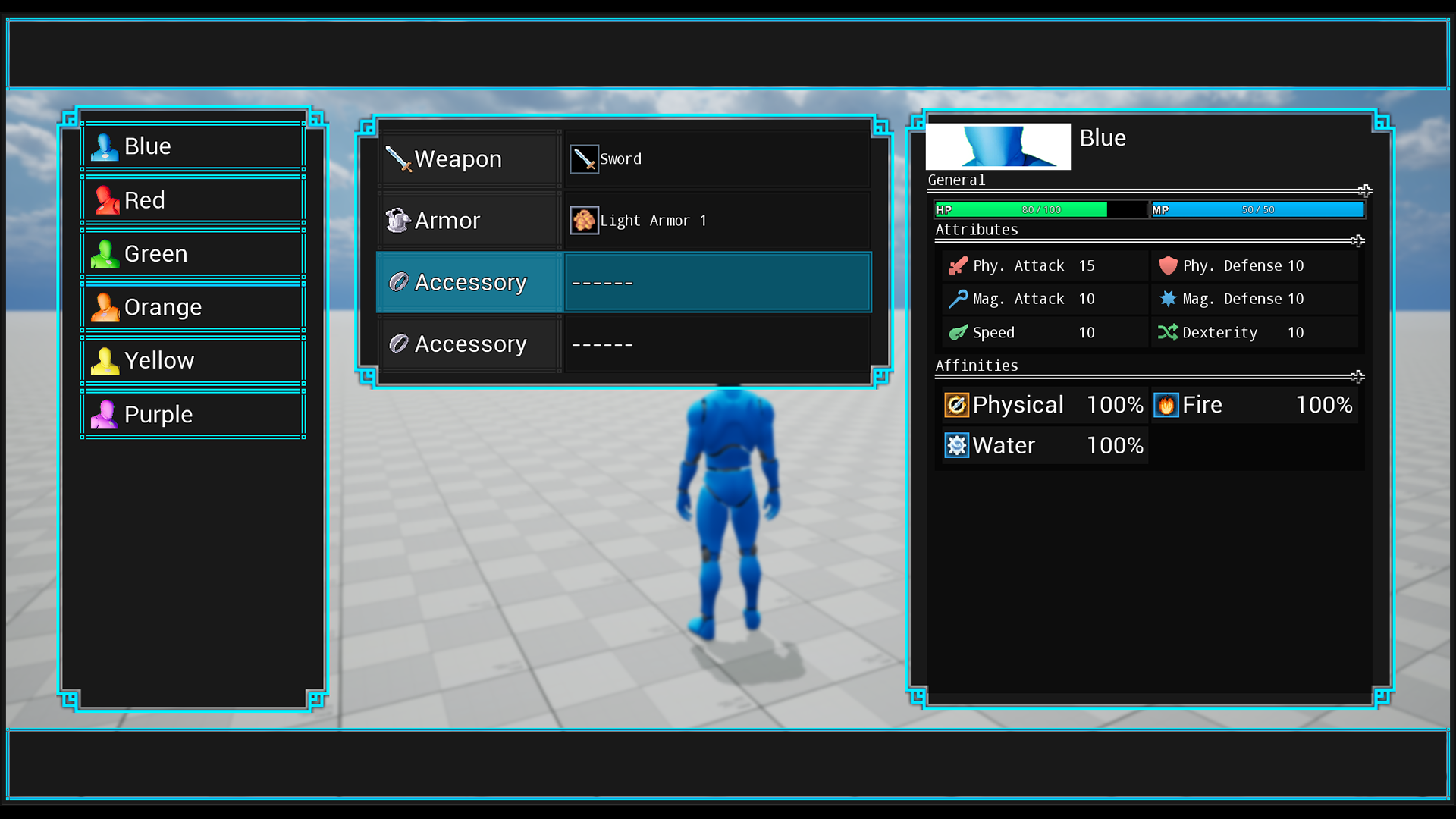Click the purple character silhouette icon

[x=105, y=414]
